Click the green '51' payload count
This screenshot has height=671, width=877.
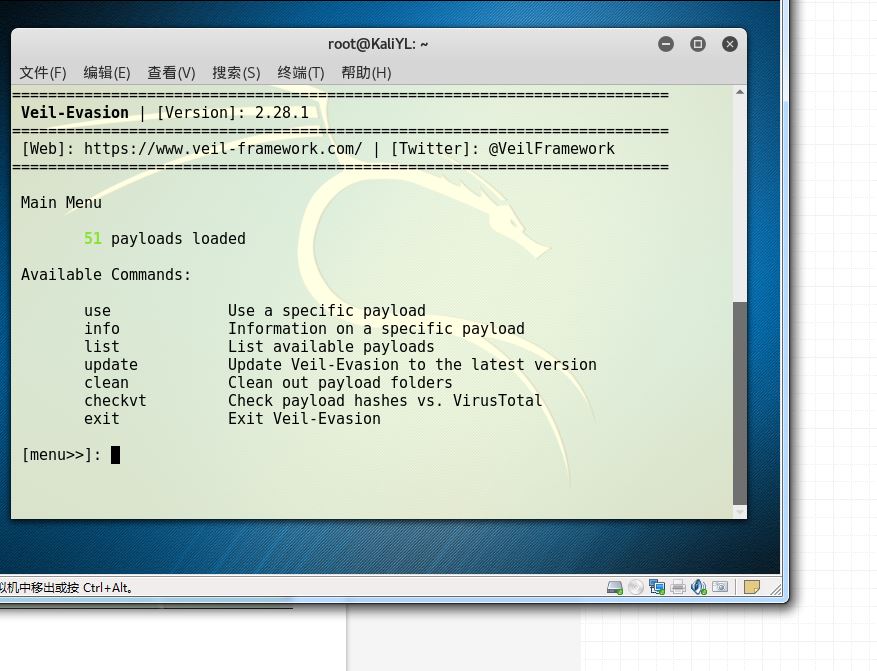tap(93, 239)
